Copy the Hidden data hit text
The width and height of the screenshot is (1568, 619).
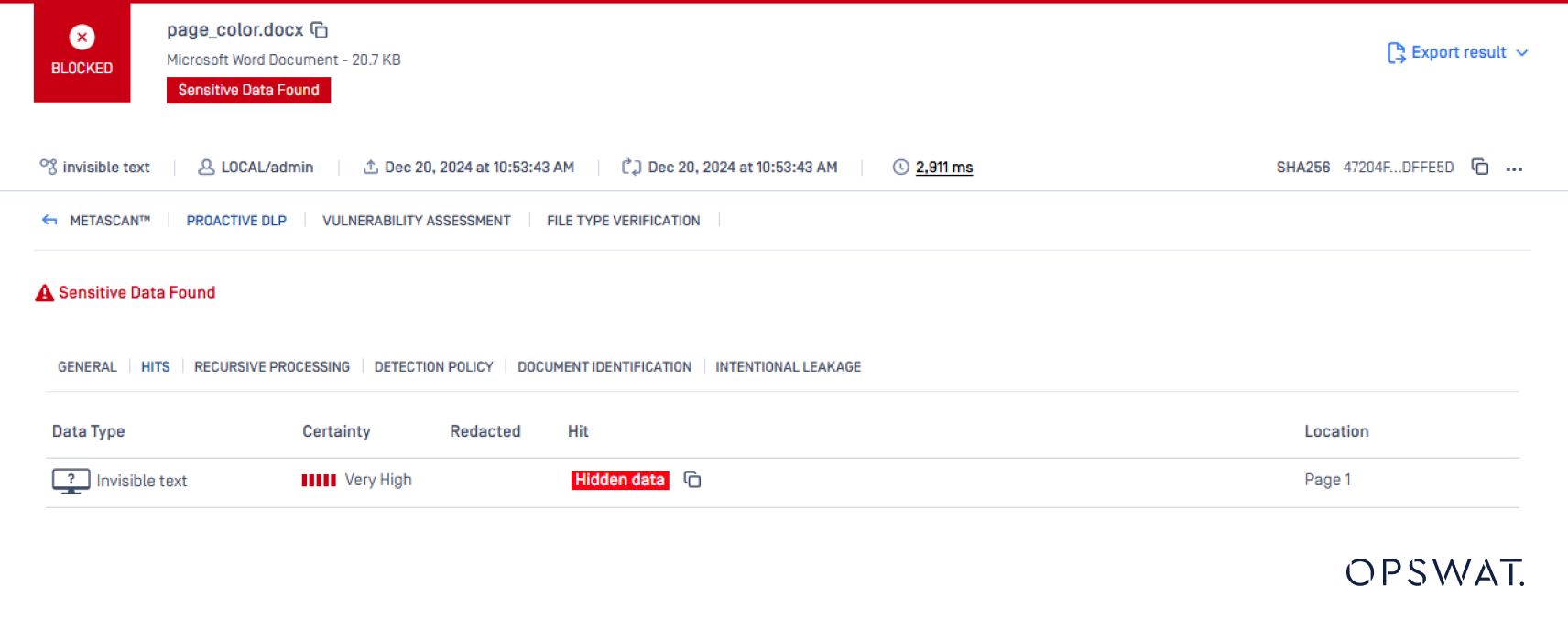tap(692, 480)
